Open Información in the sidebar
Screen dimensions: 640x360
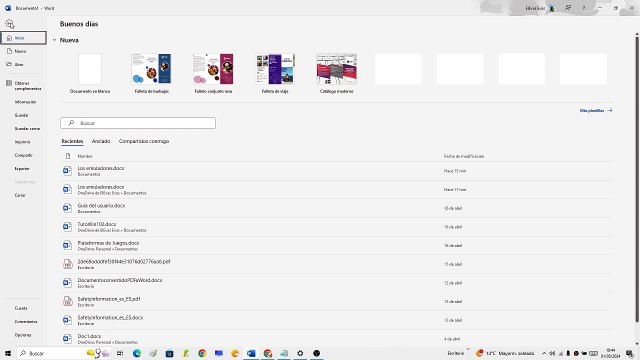25,102
